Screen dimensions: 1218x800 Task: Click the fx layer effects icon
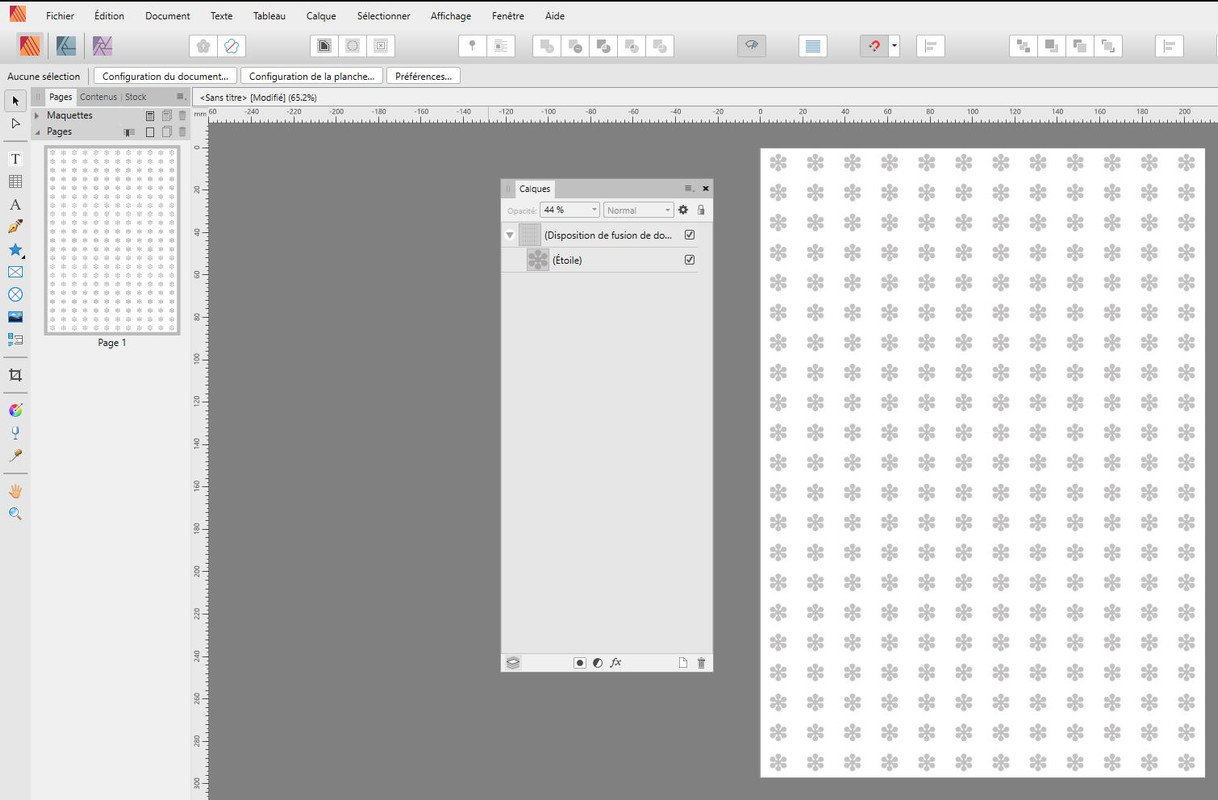click(616, 663)
